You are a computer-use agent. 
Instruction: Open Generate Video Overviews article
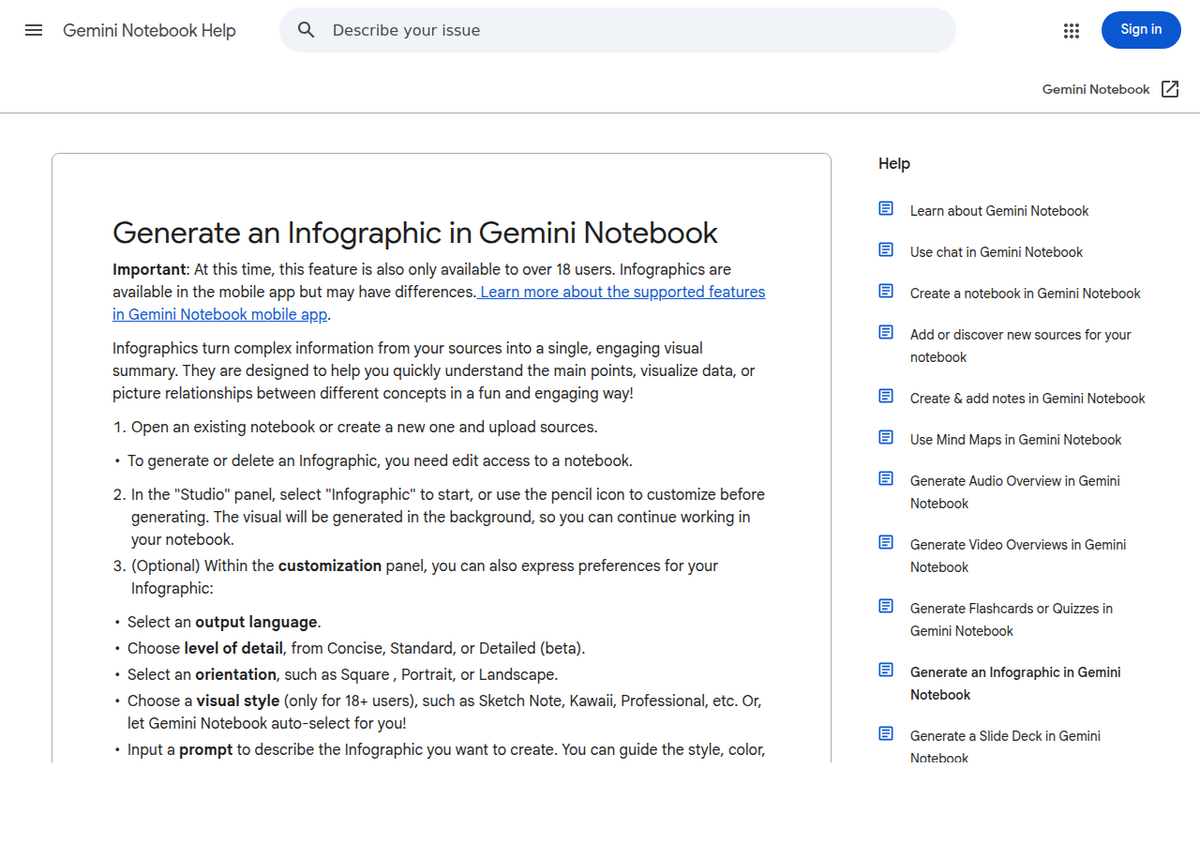pyautogui.click(x=1018, y=556)
